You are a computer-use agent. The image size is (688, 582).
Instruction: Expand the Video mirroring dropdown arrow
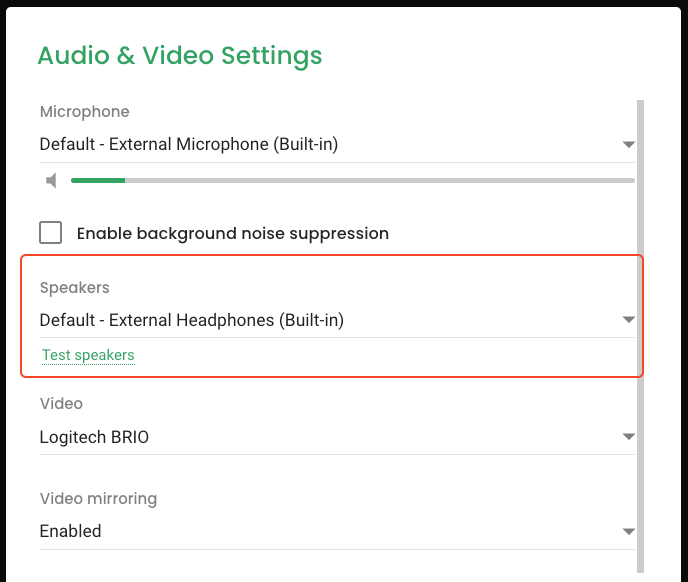coord(628,531)
